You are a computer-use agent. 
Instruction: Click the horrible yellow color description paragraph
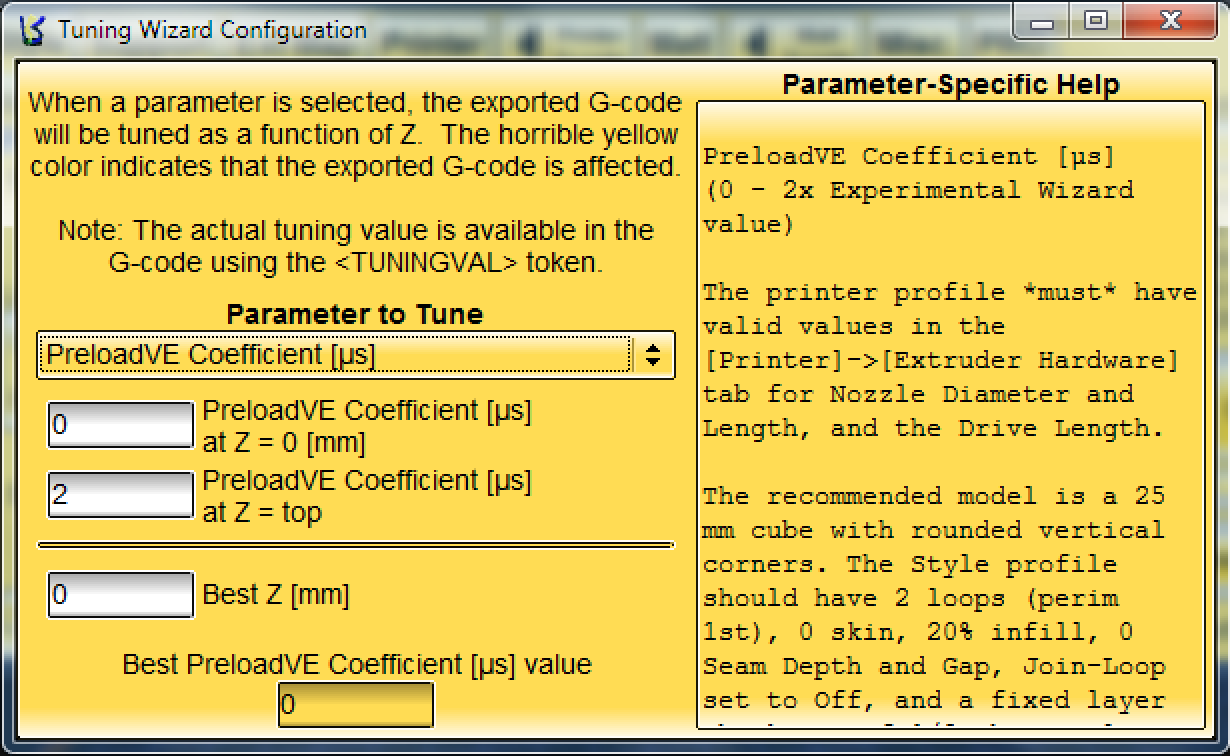click(355, 135)
